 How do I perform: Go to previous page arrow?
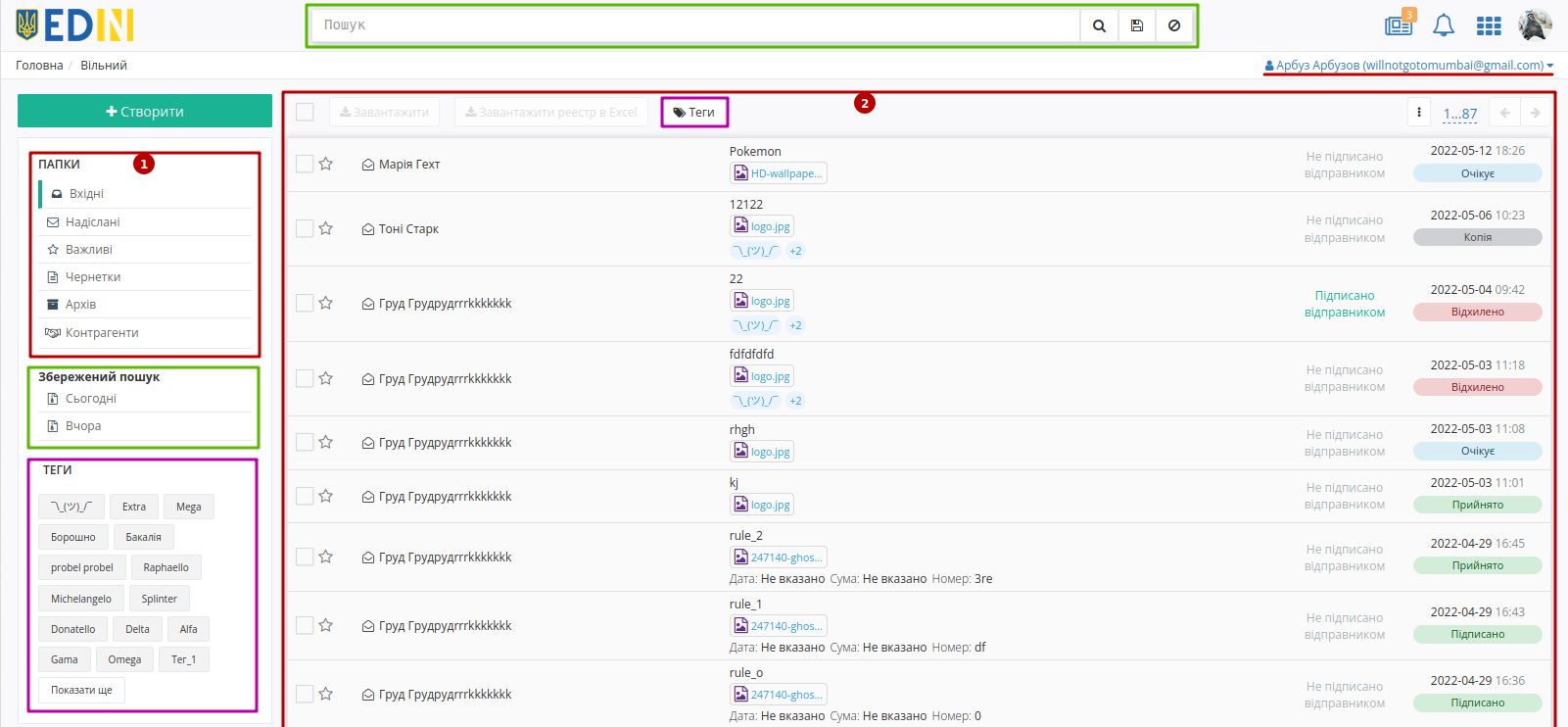pos(1504,113)
